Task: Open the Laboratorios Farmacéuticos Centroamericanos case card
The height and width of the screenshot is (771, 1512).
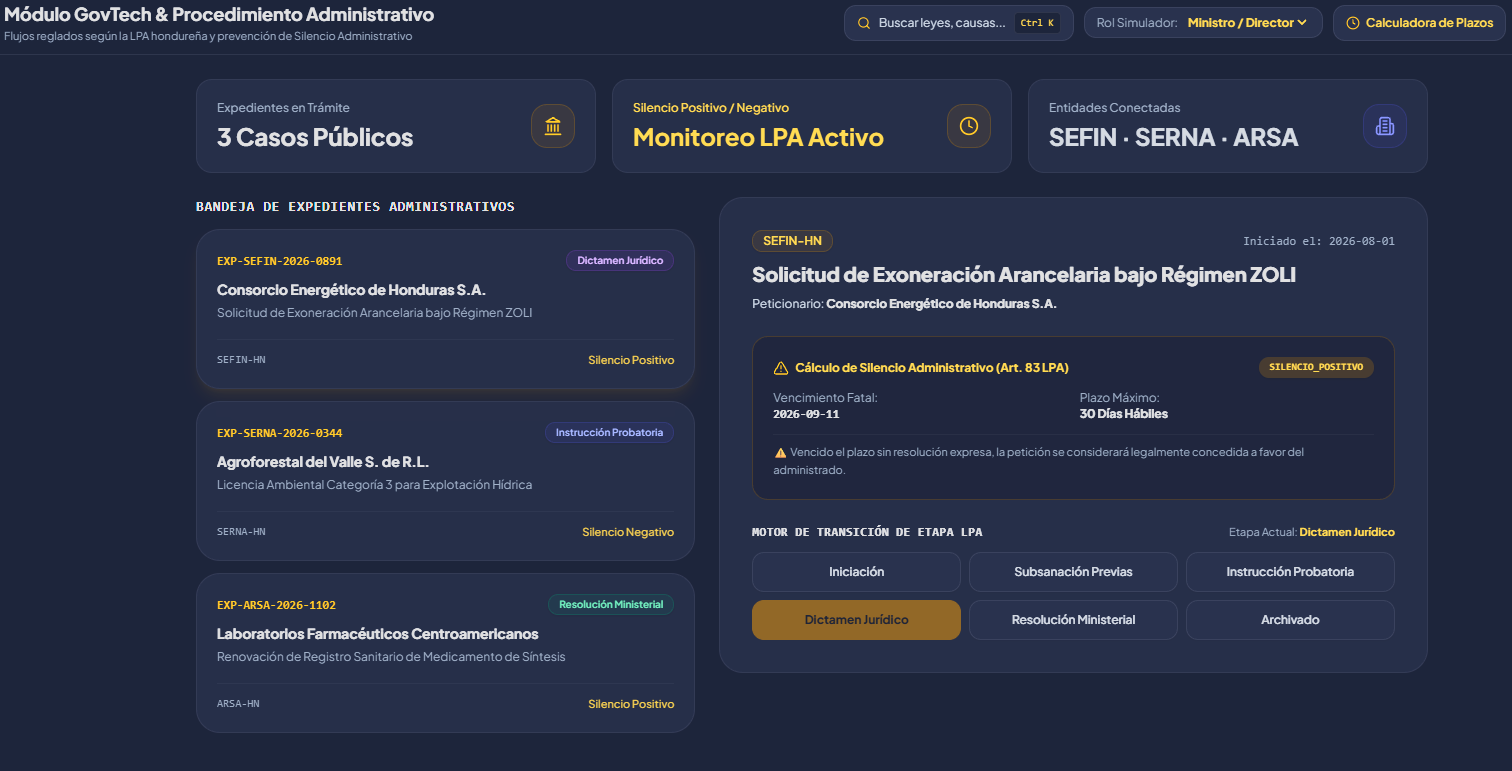Action: (445, 653)
